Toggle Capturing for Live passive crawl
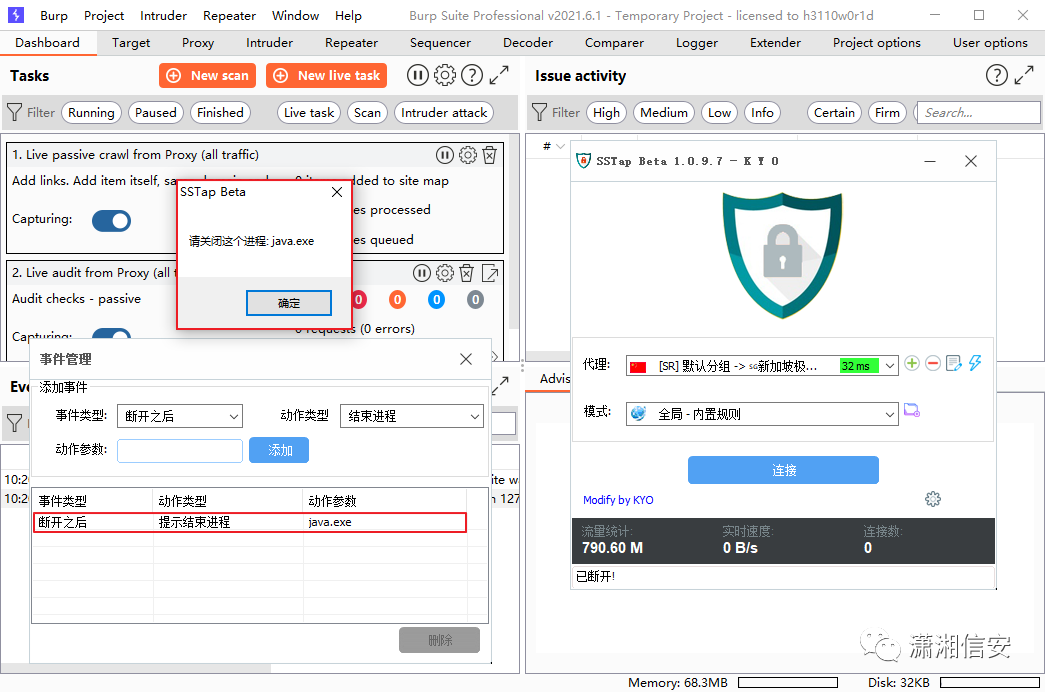This screenshot has height=692, width=1045. click(x=111, y=221)
